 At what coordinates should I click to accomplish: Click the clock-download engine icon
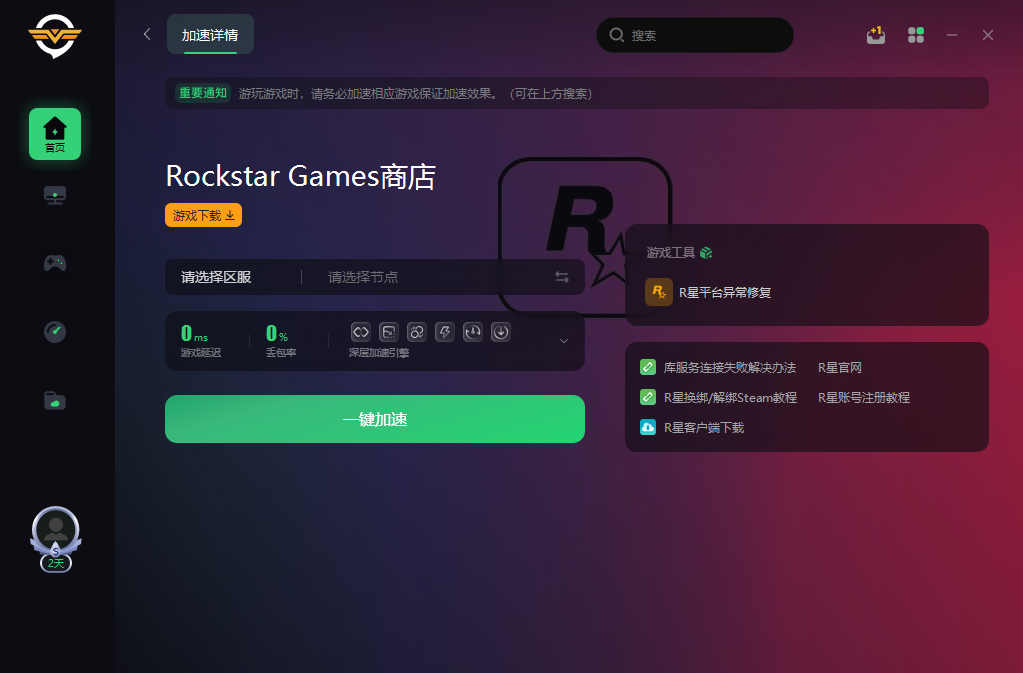[473, 332]
